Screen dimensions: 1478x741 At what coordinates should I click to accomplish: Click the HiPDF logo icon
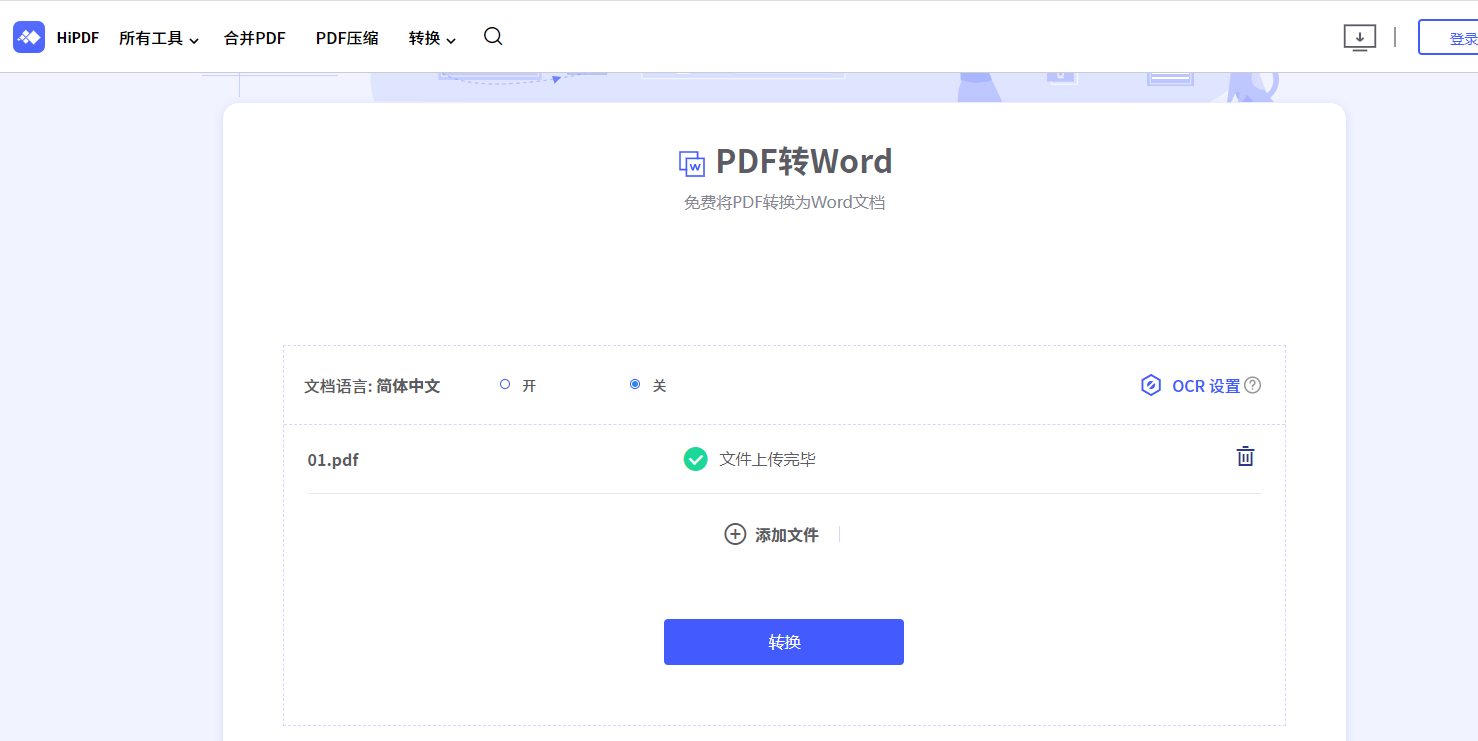(x=28, y=36)
